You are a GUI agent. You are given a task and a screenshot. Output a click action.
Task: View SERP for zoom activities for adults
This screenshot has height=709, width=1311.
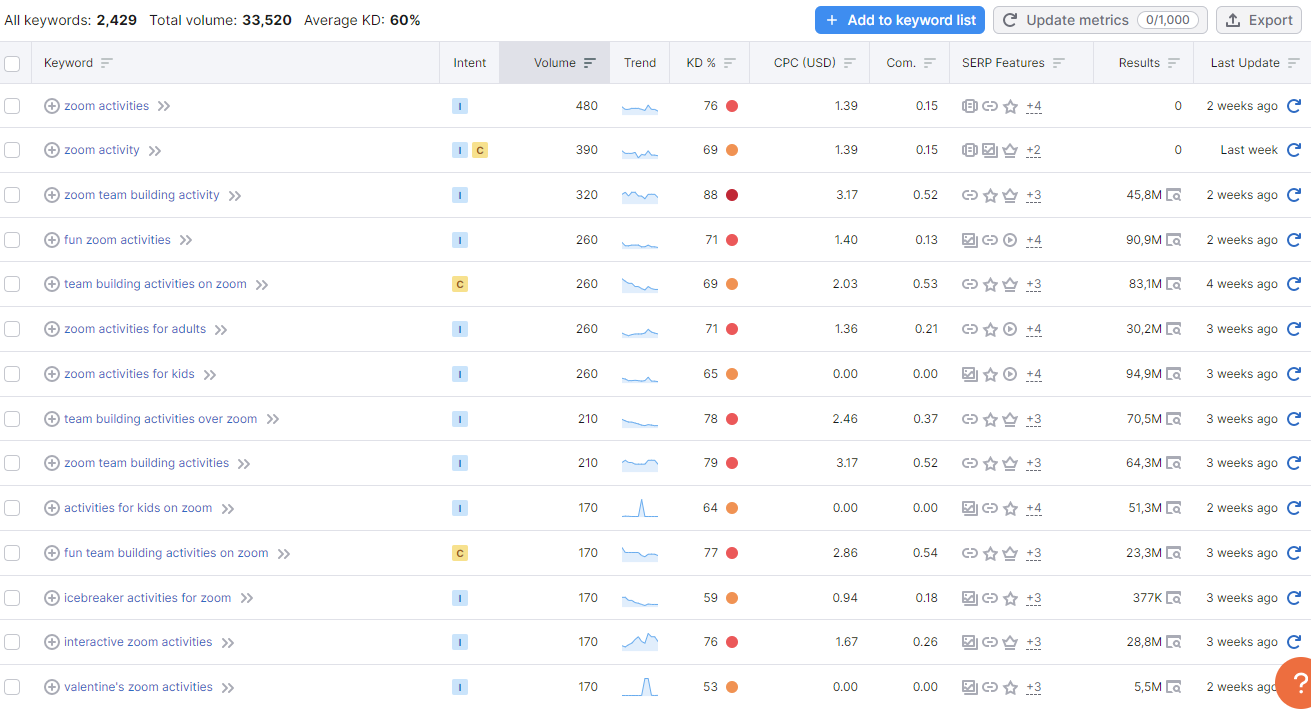click(x=1174, y=329)
